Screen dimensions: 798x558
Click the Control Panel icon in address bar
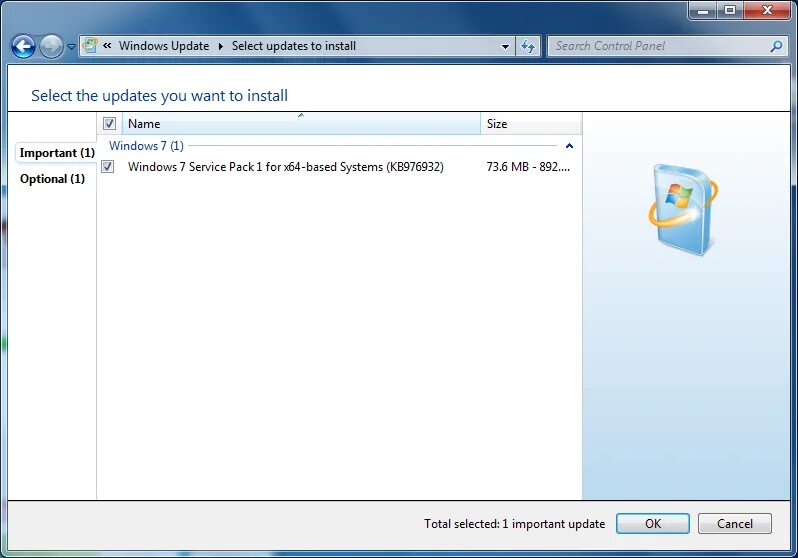coord(90,45)
